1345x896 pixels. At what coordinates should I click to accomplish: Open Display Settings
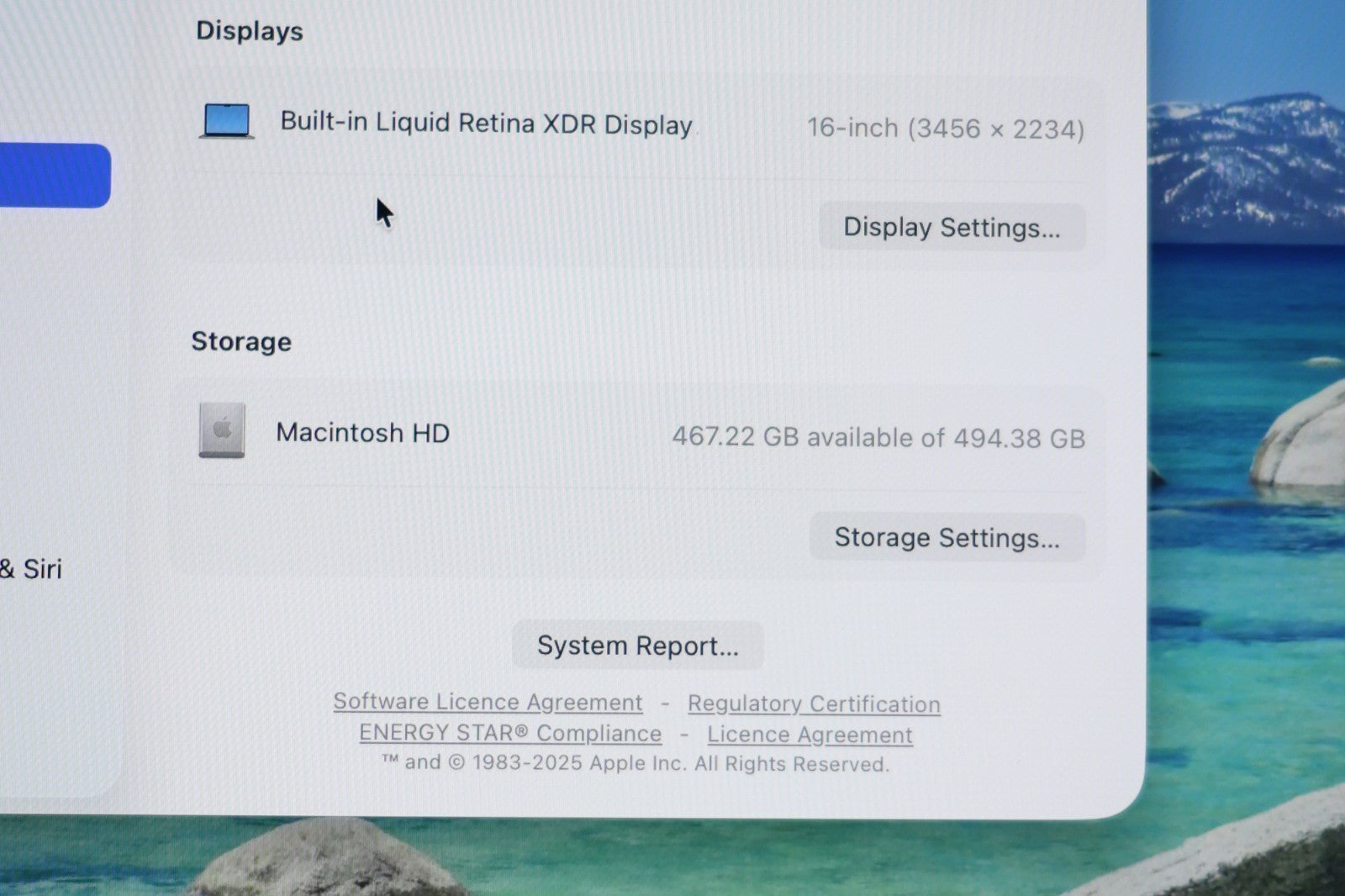tap(952, 227)
